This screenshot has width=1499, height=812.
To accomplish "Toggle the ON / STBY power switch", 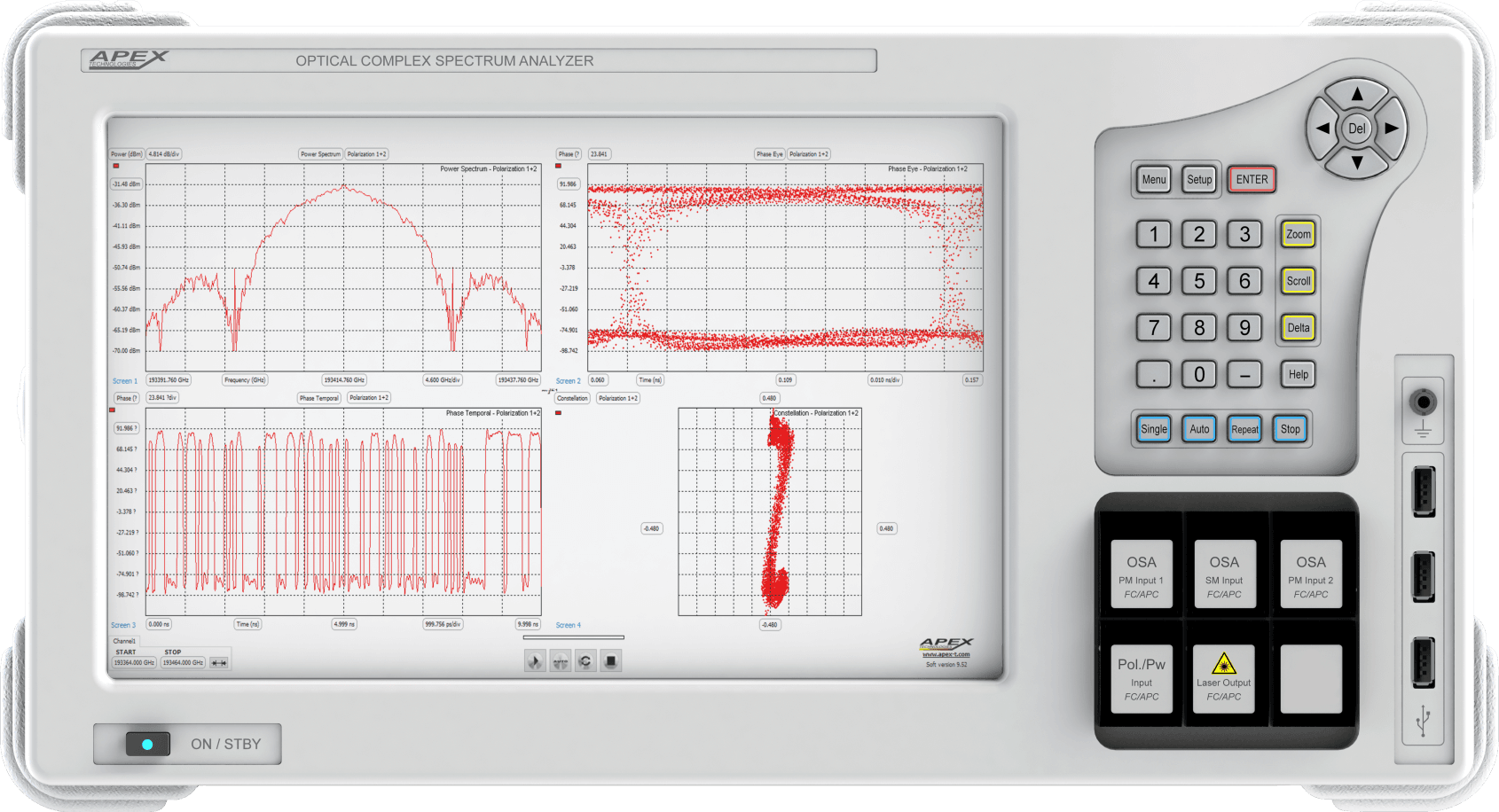I will click(x=148, y=744).
